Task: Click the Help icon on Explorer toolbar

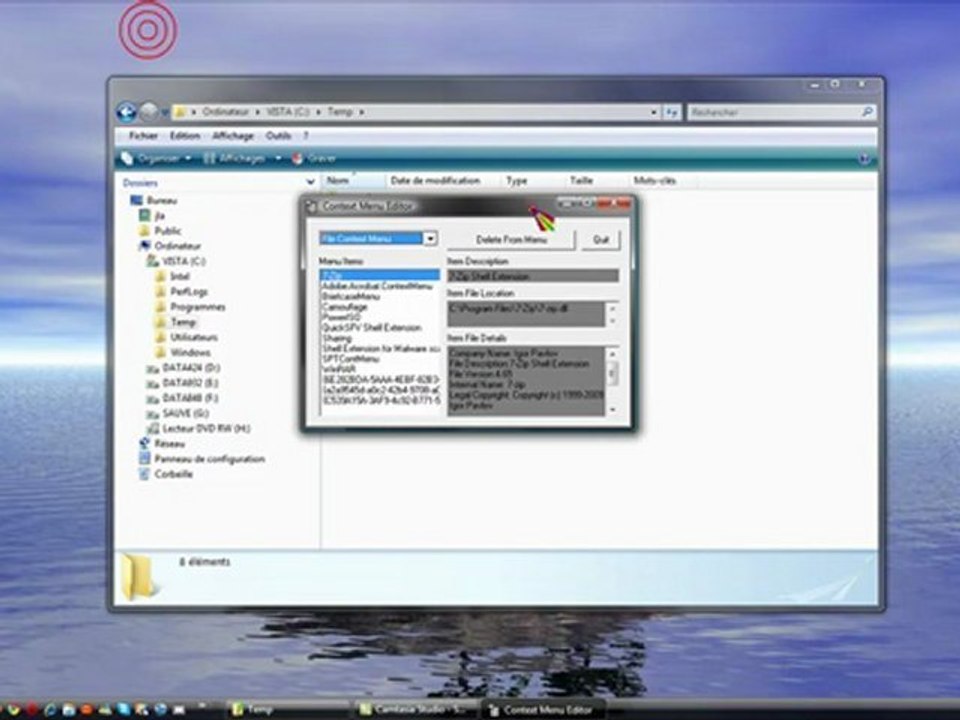Action: click(864, 159)
